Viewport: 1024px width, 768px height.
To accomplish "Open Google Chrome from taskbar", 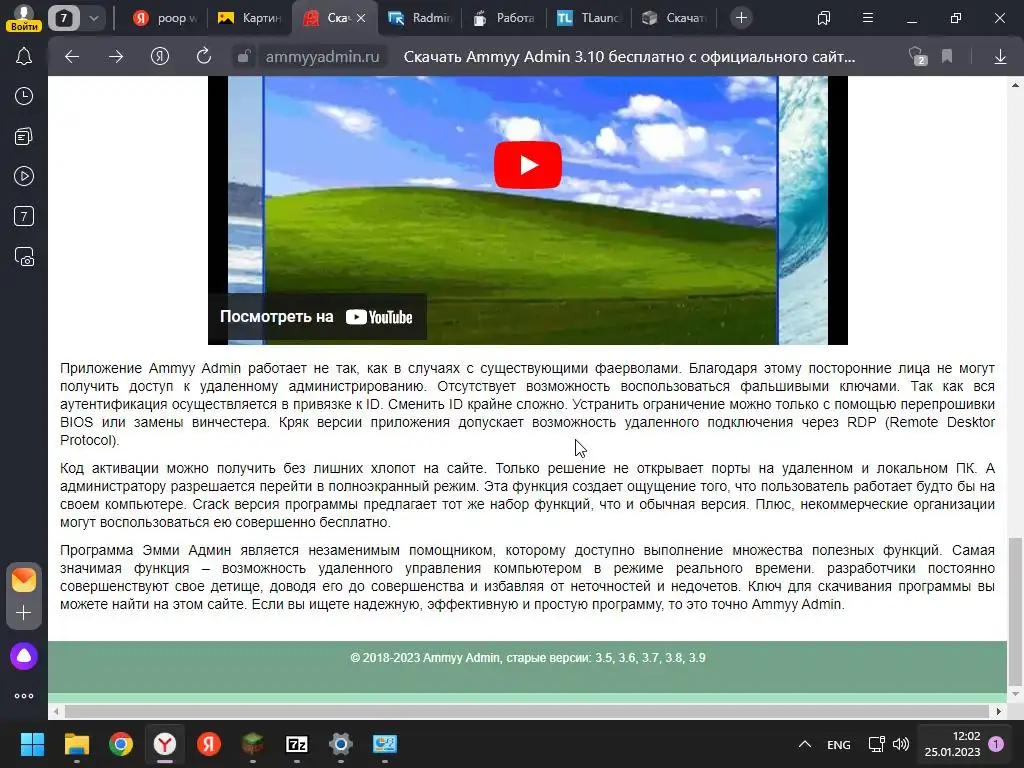I will pyautogui.click(x=121, y=744).
